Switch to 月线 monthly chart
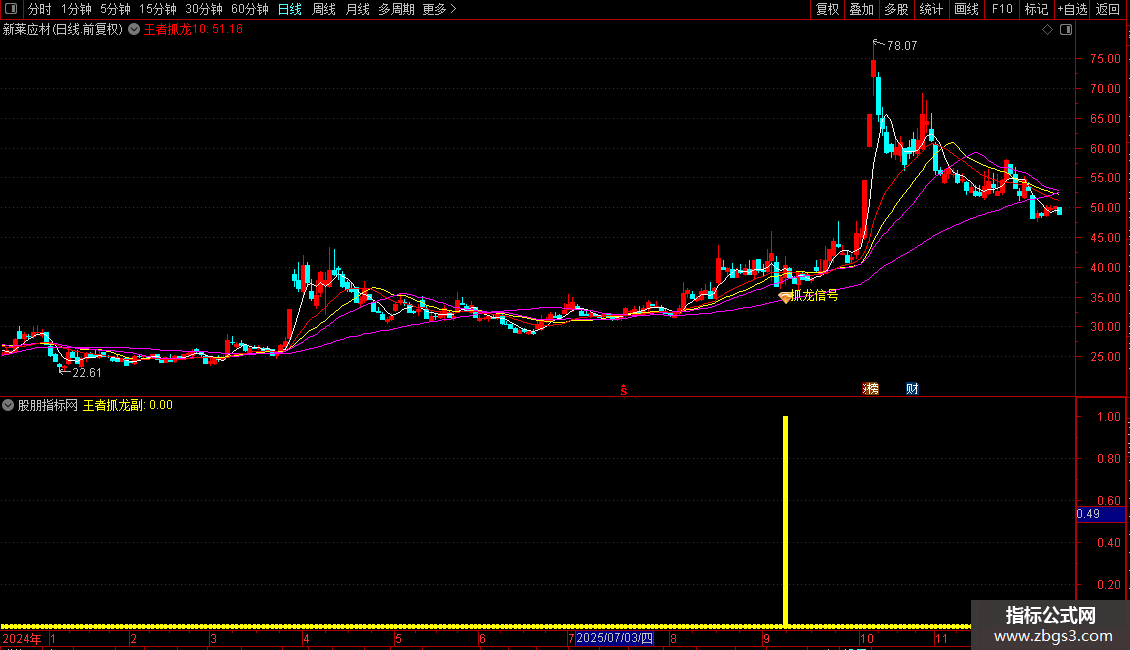 (357, 9)
